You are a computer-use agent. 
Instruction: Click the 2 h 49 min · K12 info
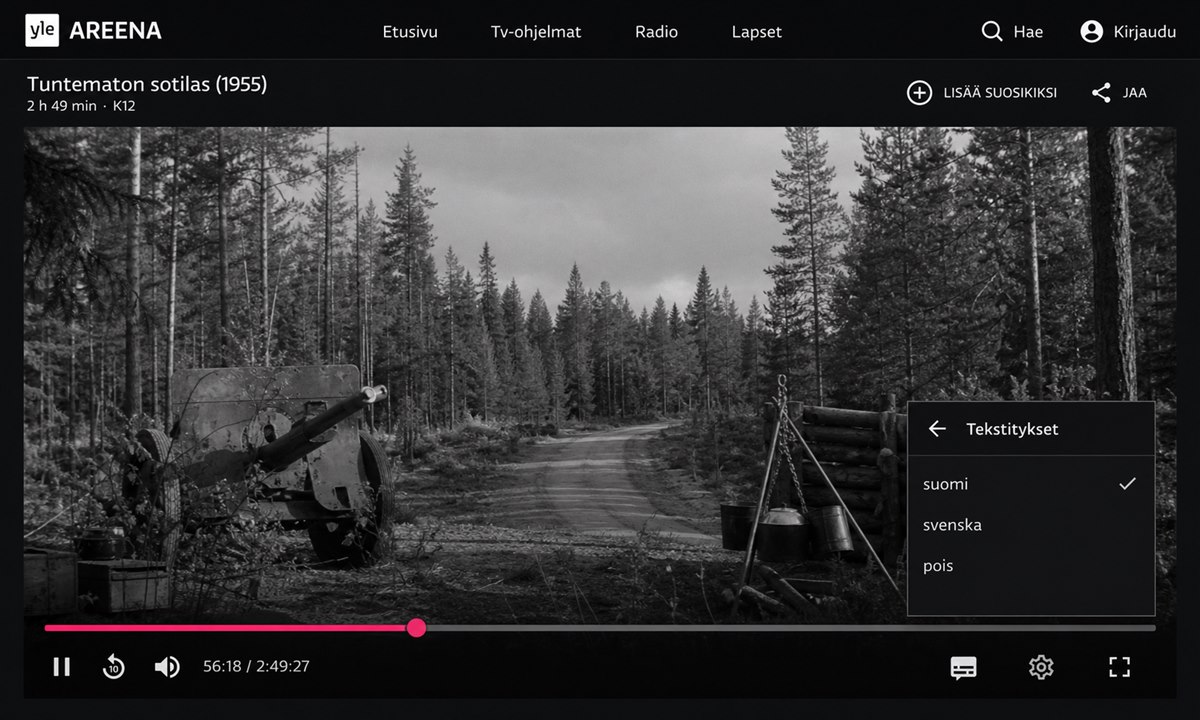pyautogui.click(x=81, y=106)
